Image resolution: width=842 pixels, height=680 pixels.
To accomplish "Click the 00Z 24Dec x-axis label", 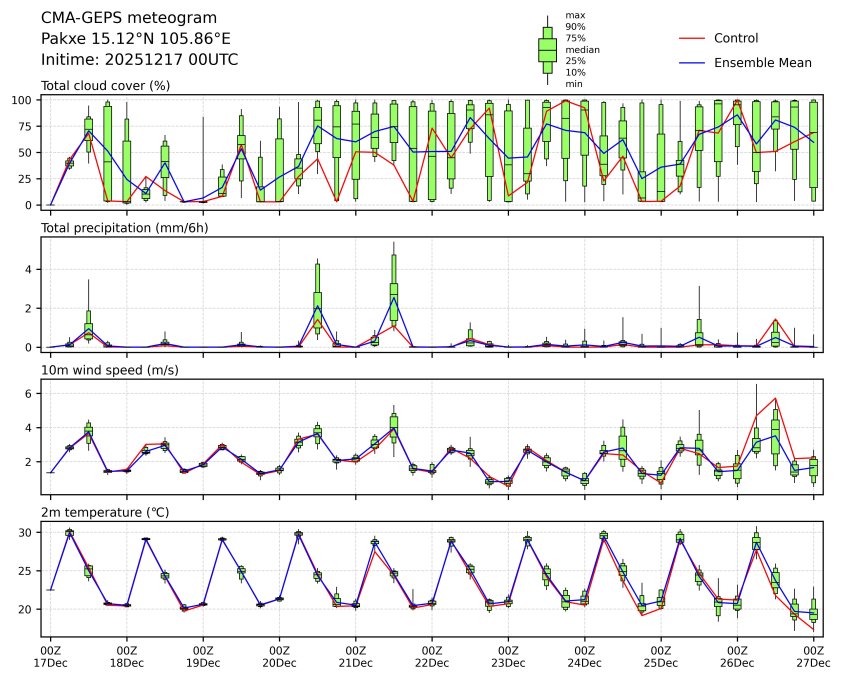I will click(x=584, y=656).
